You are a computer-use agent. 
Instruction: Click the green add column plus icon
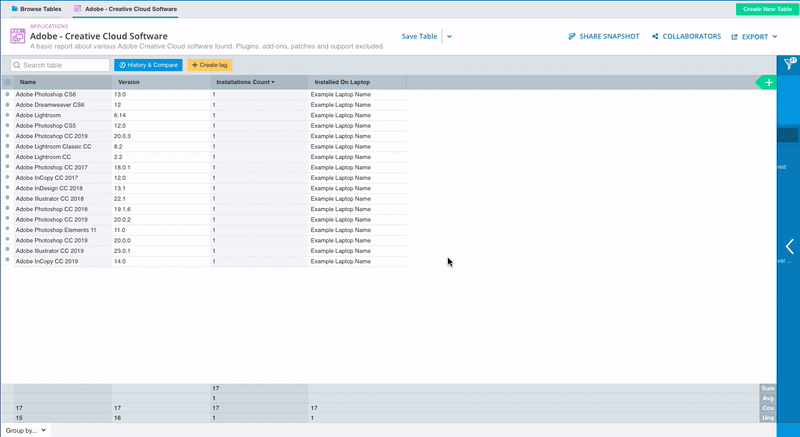[768, 83]
